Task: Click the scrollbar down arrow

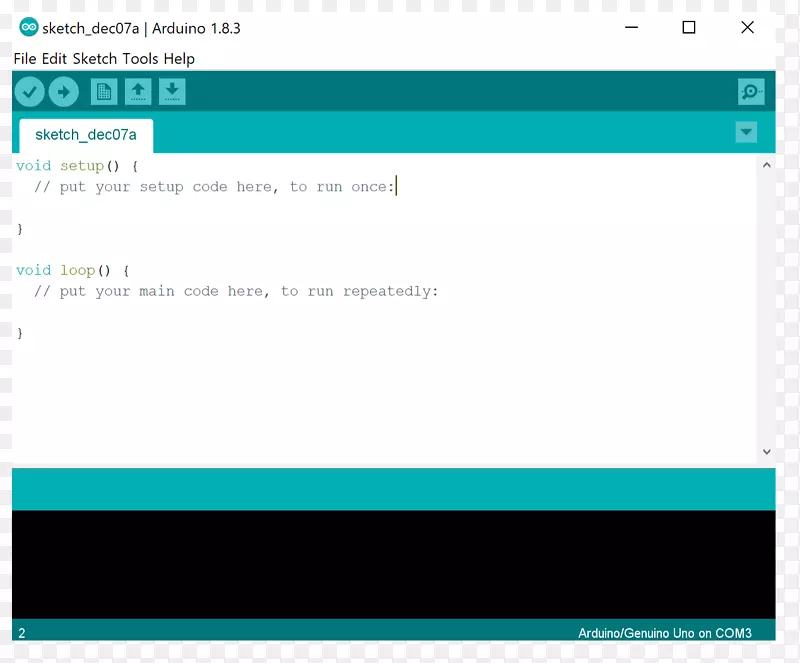Action: click(x=766, y=451)
